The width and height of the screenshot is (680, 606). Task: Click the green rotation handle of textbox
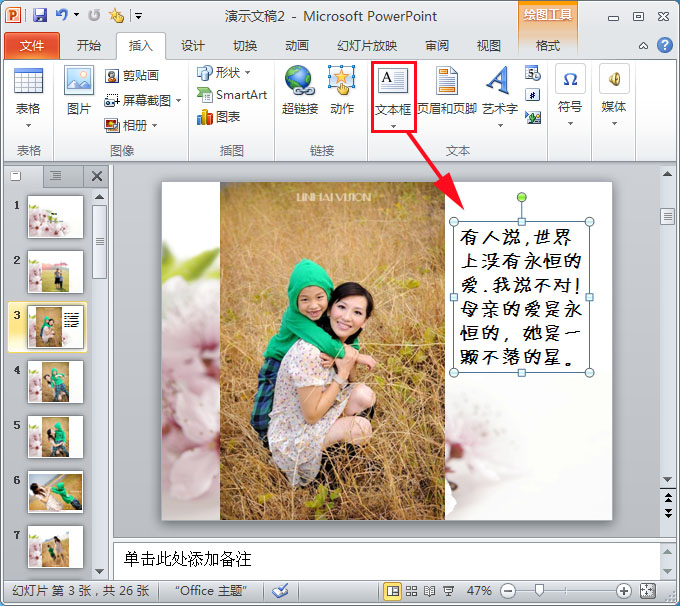[522, 197]
